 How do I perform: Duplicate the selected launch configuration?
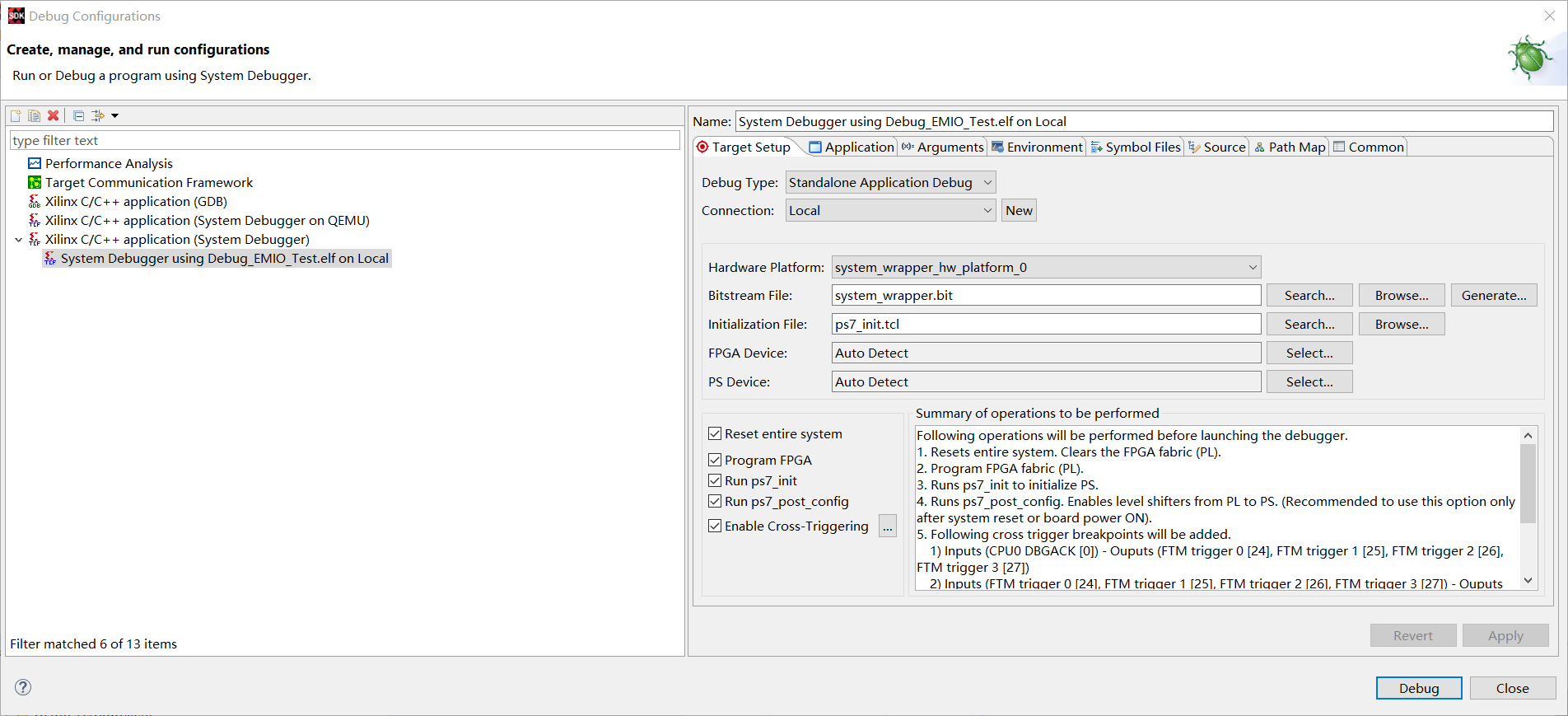click(x=34, y=116)
